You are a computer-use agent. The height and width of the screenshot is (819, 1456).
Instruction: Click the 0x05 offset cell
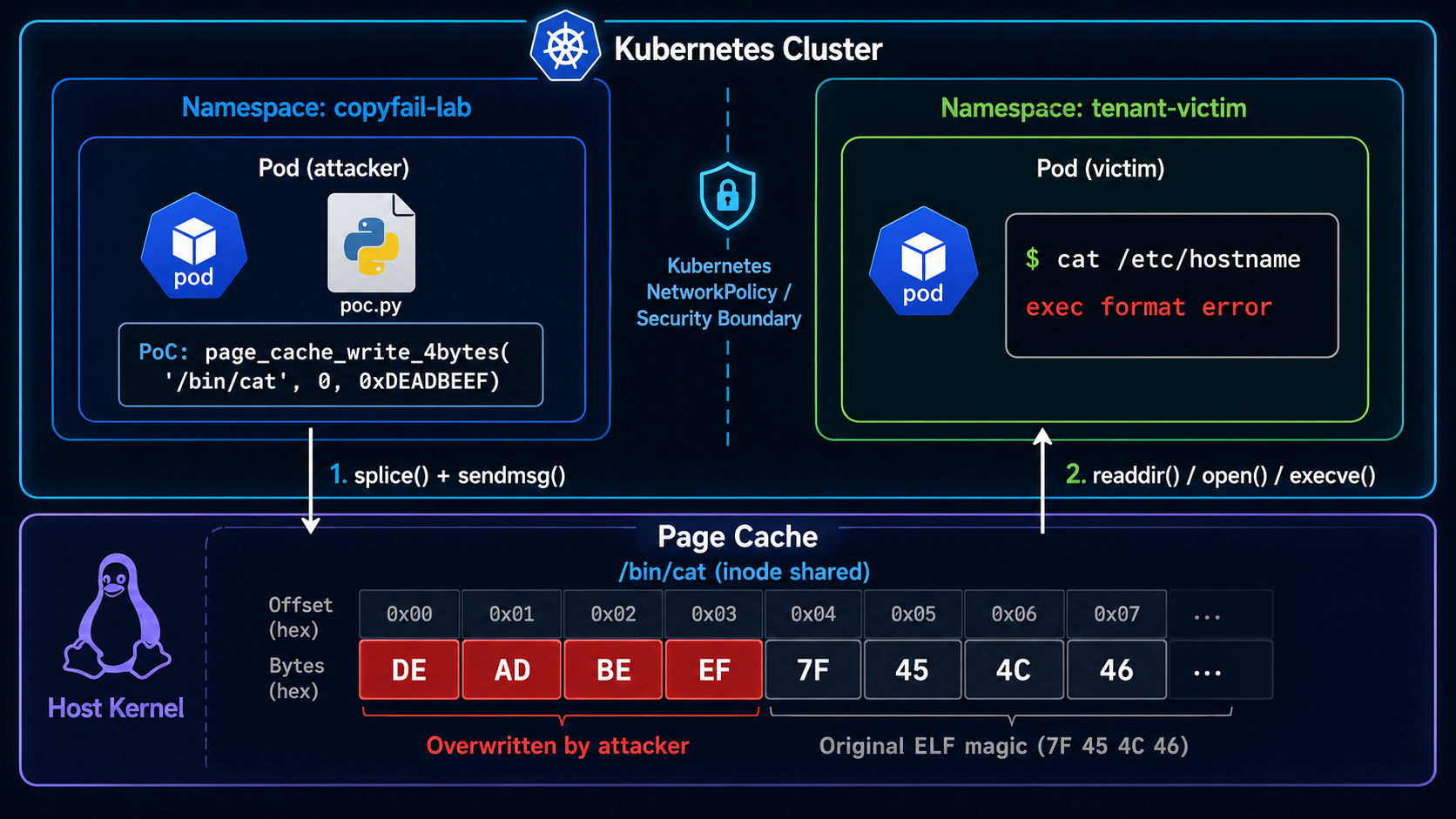click(913, 614)
